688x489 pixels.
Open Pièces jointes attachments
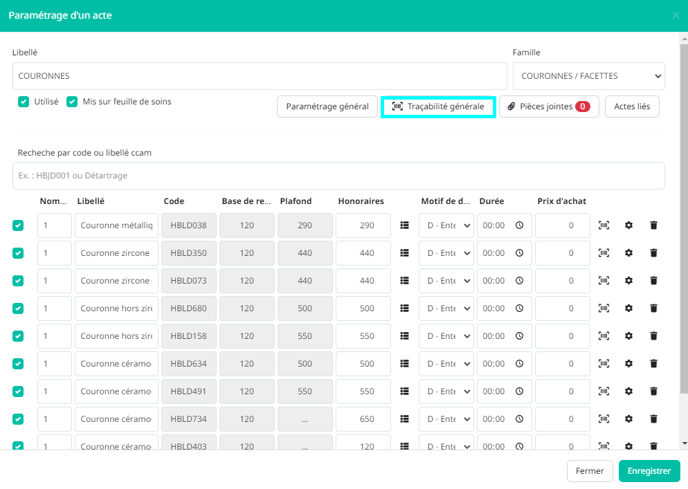pos(549,107)
